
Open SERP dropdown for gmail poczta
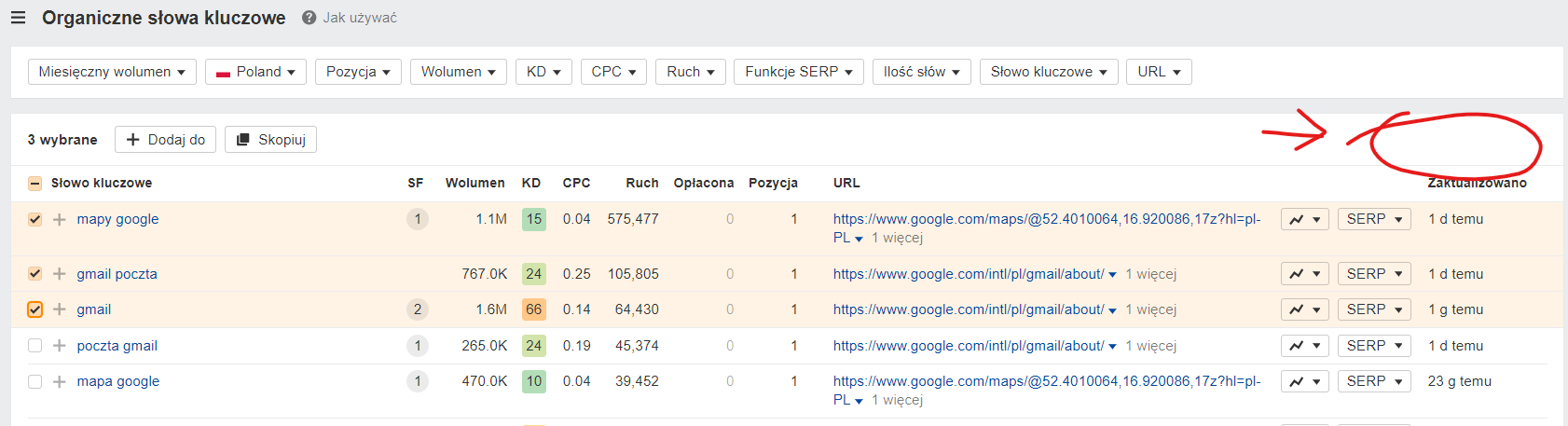[1374, 274]
